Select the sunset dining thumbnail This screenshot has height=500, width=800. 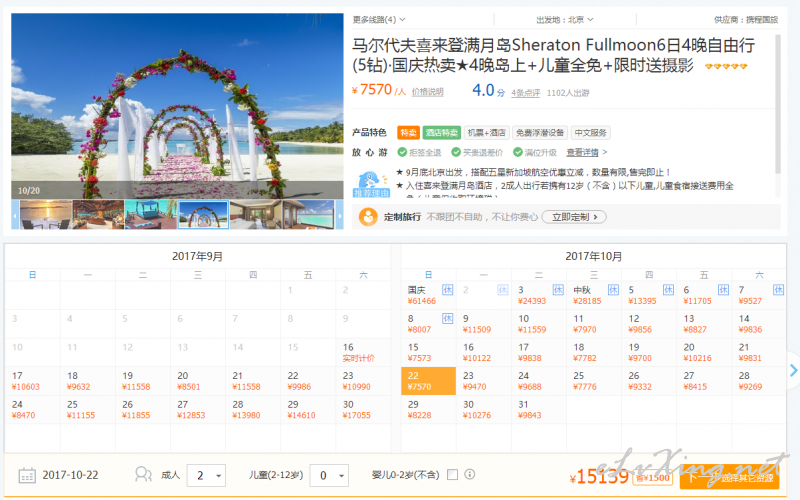[46, 214]
